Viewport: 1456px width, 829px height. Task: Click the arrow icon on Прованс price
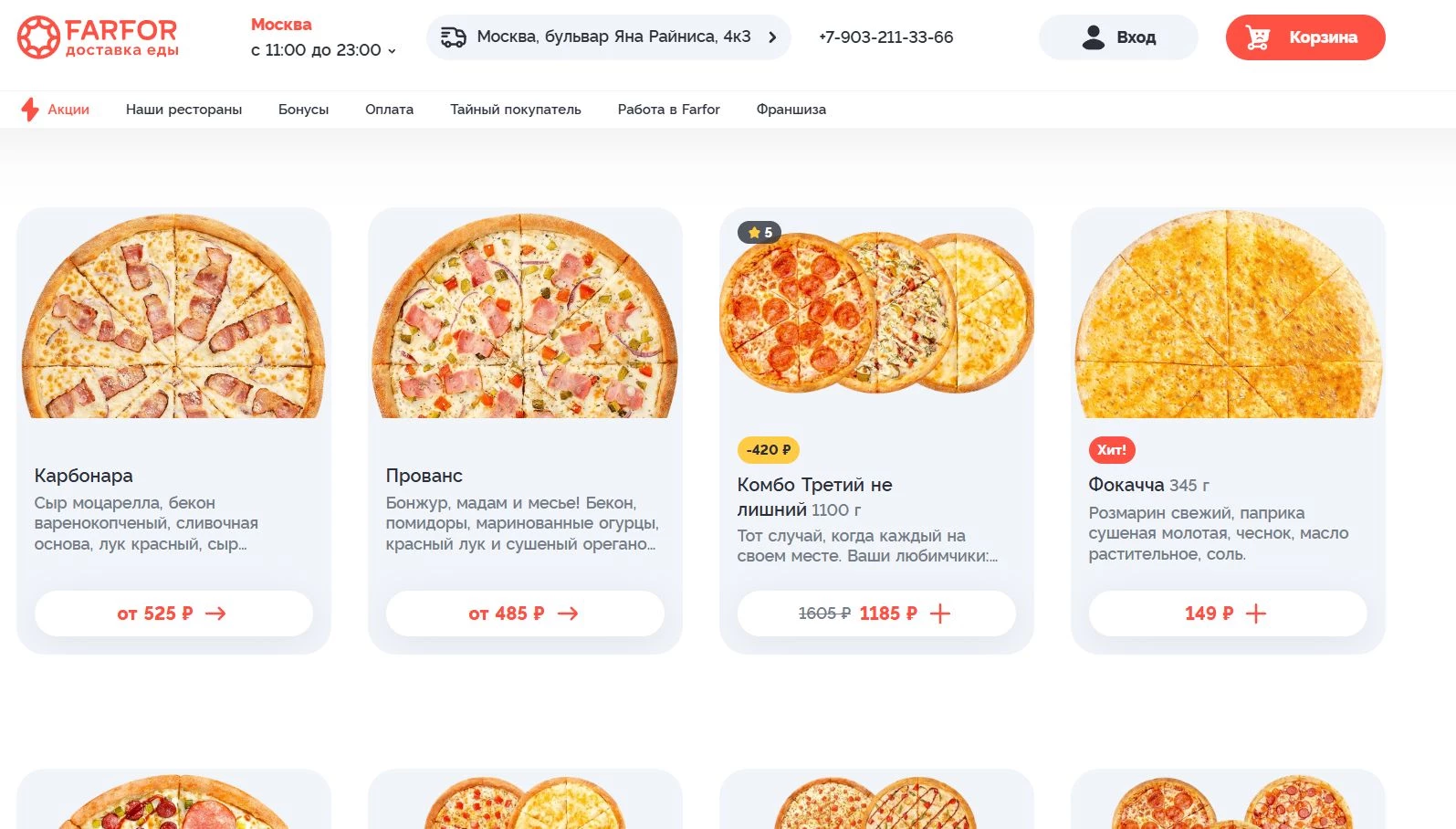pyautogui.click(x=568, y=614)
